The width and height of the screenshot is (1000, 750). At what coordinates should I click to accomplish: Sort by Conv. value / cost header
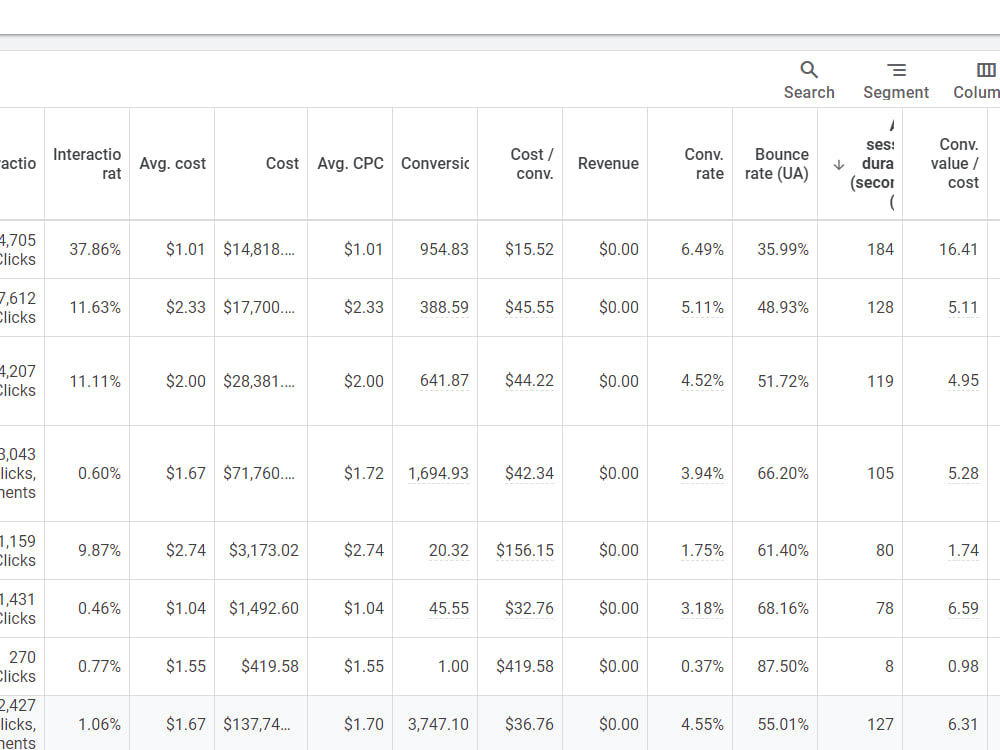point(954,164)
